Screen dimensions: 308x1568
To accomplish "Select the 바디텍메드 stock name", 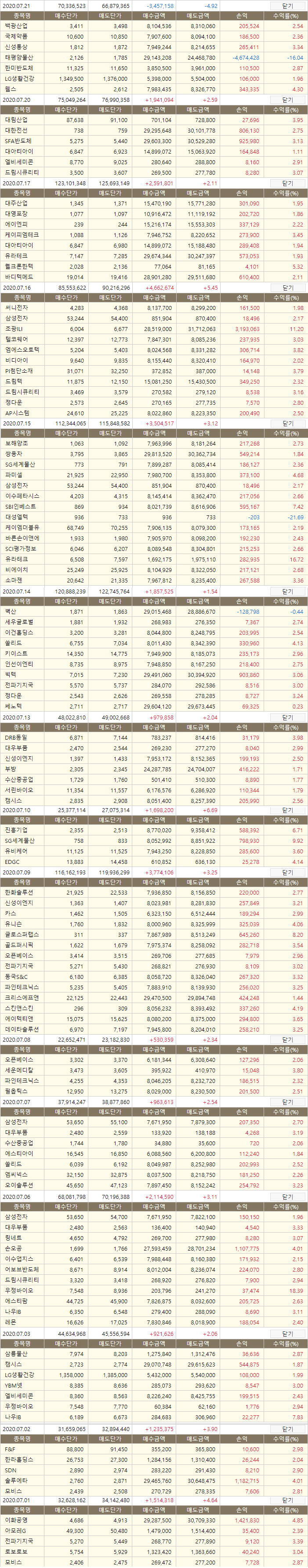I will [x=19, y=277].
